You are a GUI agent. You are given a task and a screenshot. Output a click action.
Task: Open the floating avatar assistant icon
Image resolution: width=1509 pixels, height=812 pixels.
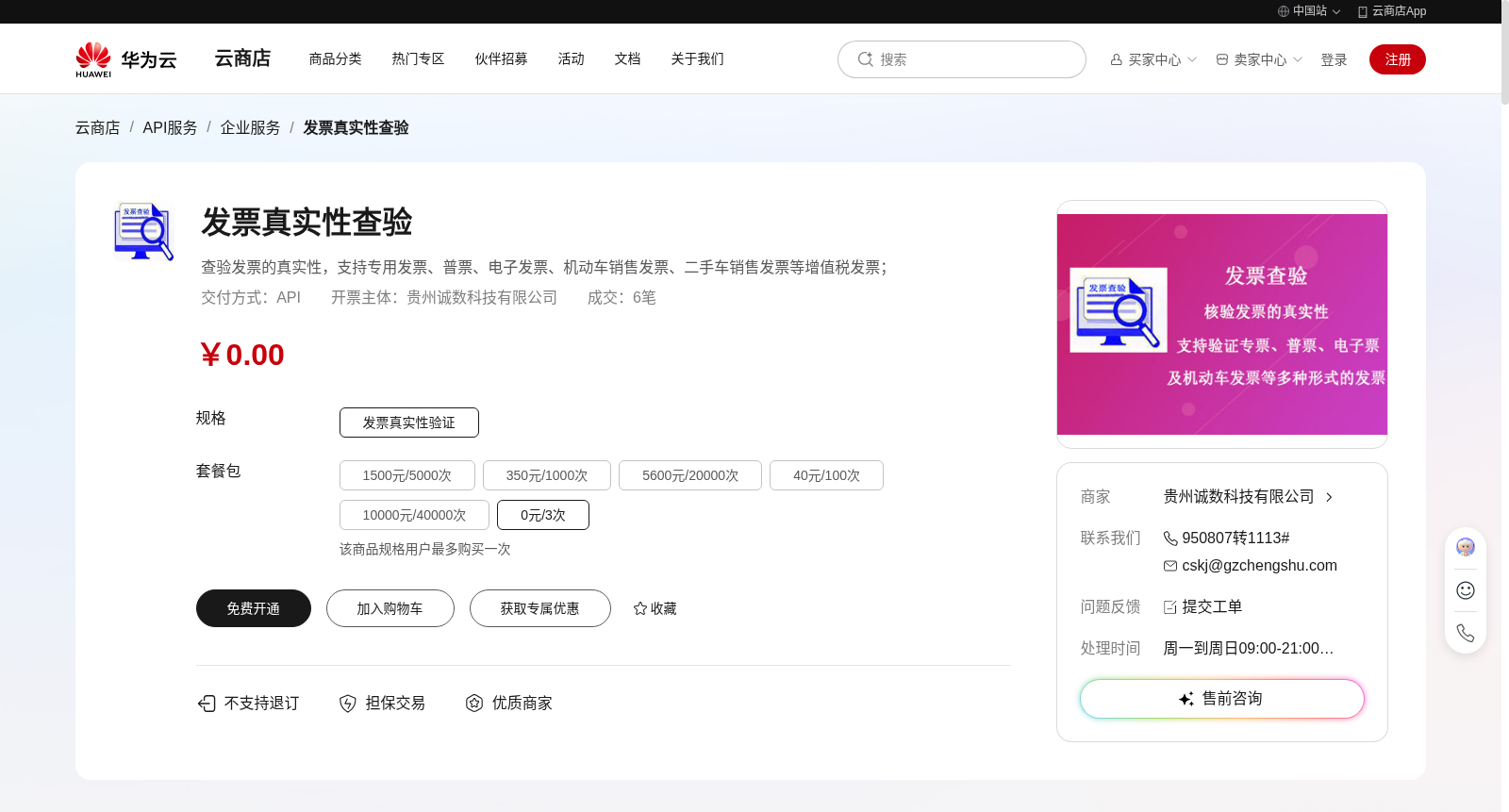1466,547
